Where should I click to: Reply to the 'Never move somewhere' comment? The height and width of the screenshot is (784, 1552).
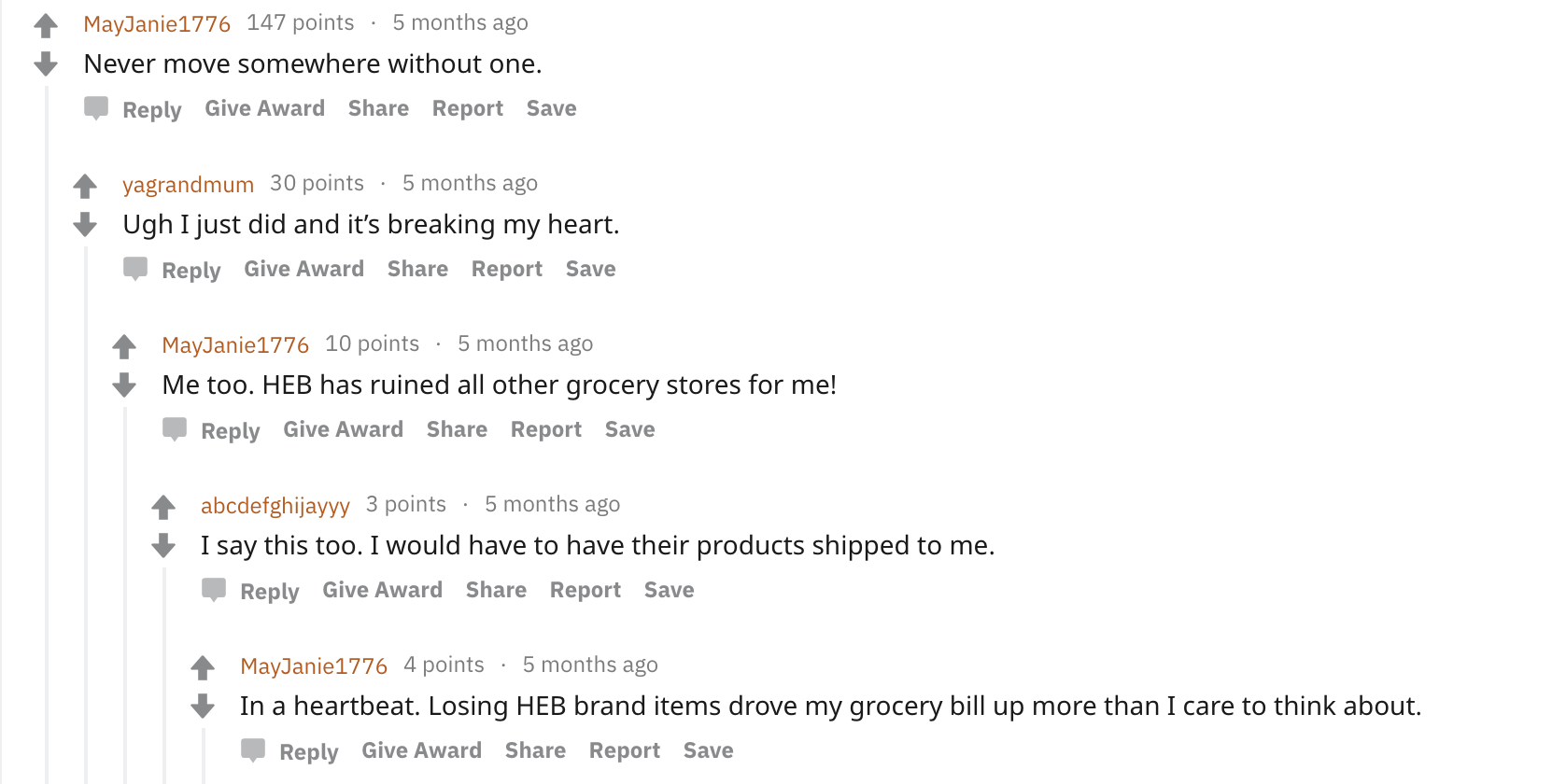(x=151, y=109)
